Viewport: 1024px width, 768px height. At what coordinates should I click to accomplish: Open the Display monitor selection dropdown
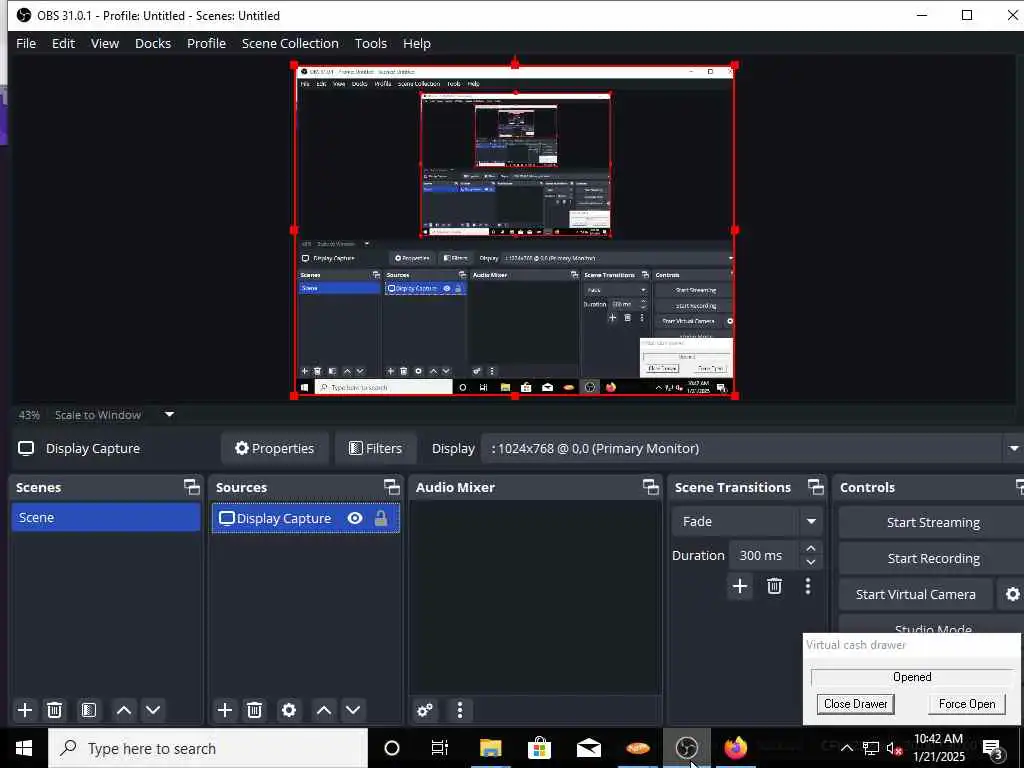(x=1014, y=449)
